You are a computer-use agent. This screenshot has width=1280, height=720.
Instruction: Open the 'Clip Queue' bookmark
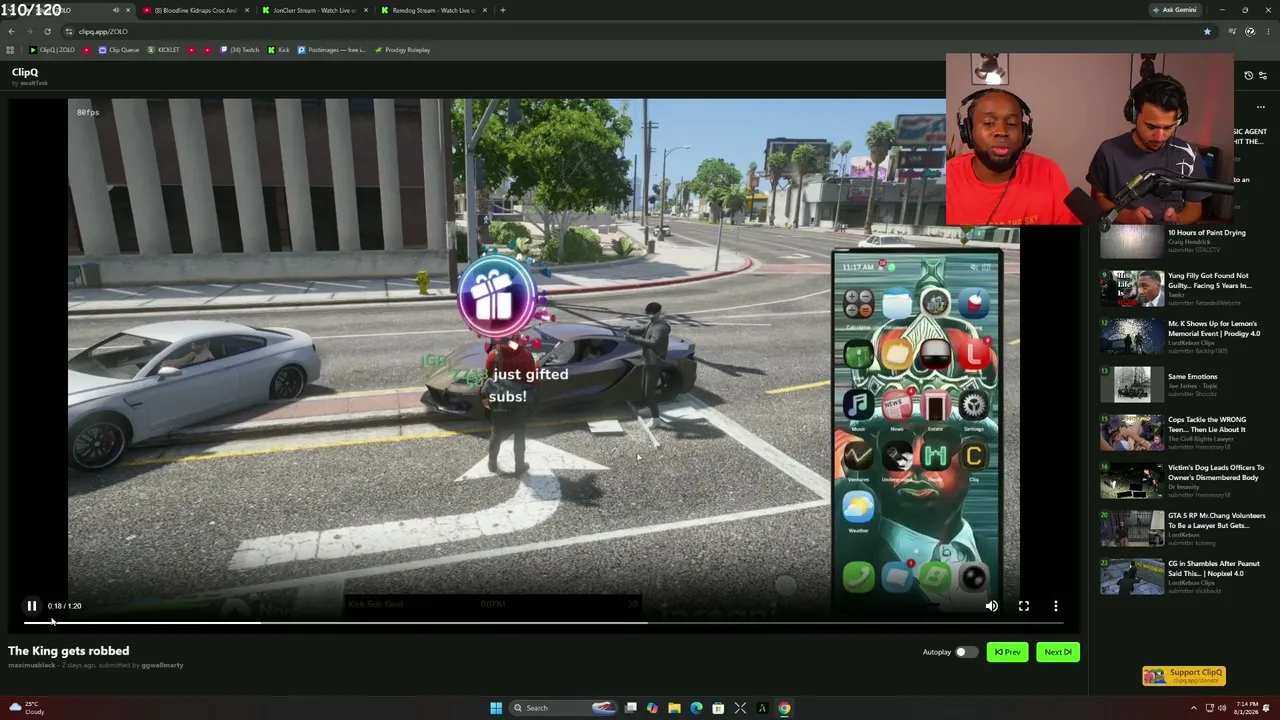point(119,50)
